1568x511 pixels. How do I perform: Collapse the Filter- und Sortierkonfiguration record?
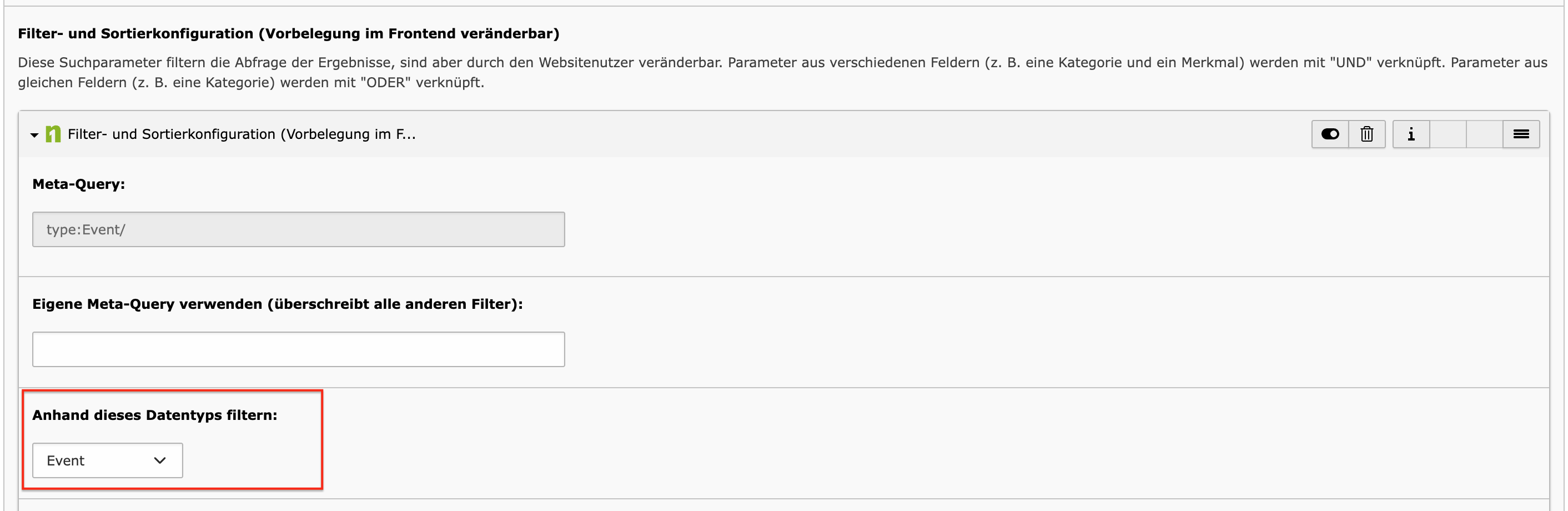(34, 134)
